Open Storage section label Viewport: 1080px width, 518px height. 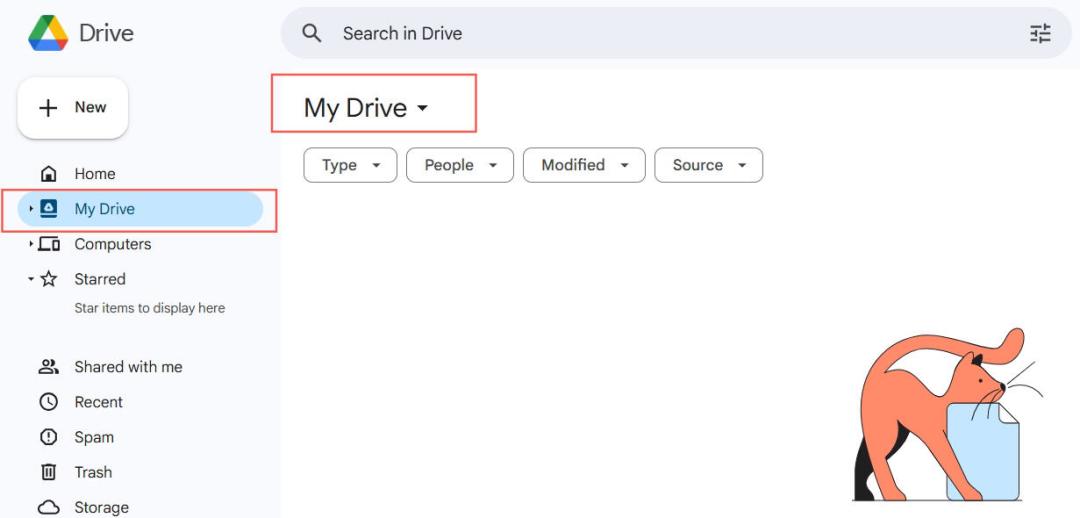pos(101,508)
